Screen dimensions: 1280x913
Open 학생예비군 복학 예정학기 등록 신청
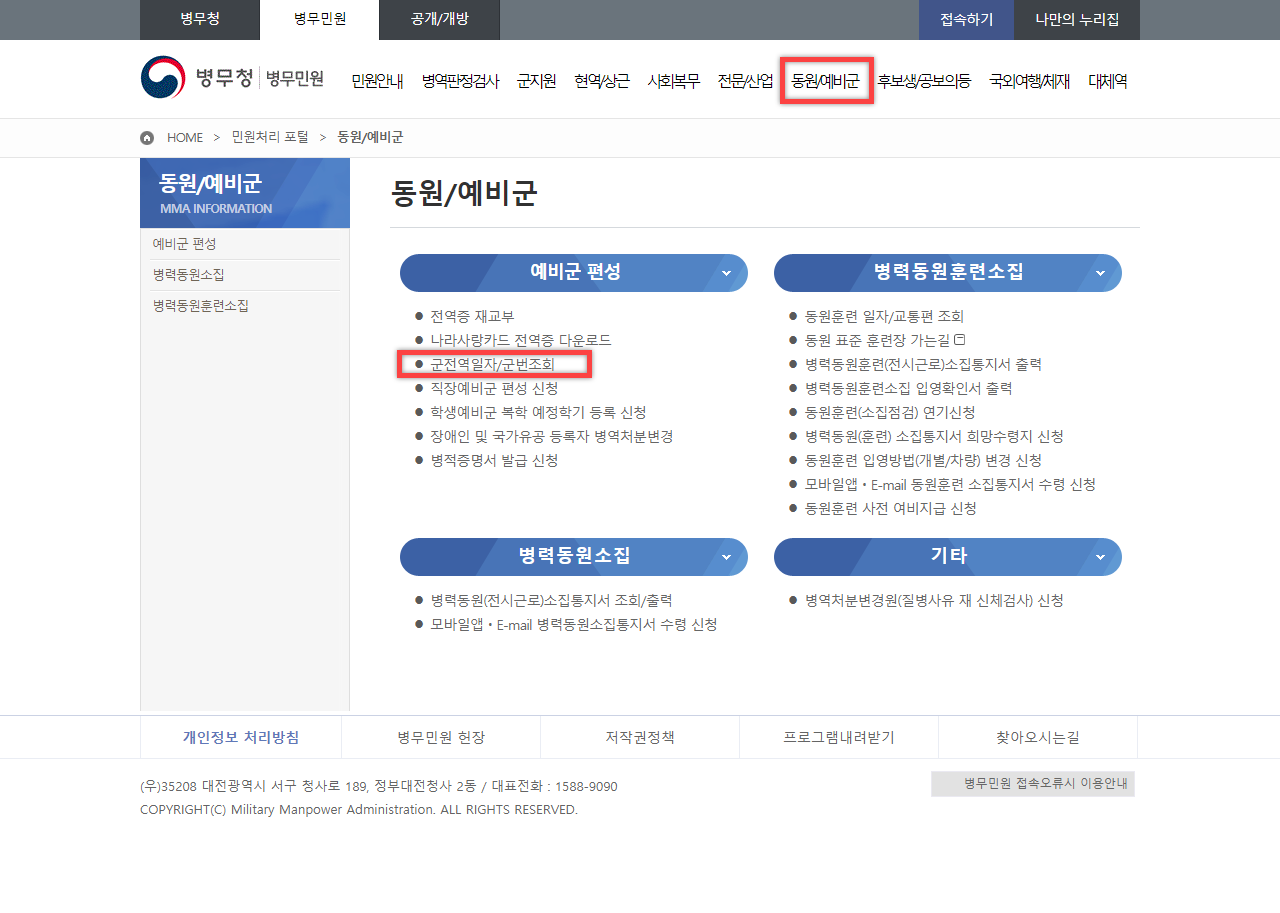pyautogui.click(x=538, y=413)
